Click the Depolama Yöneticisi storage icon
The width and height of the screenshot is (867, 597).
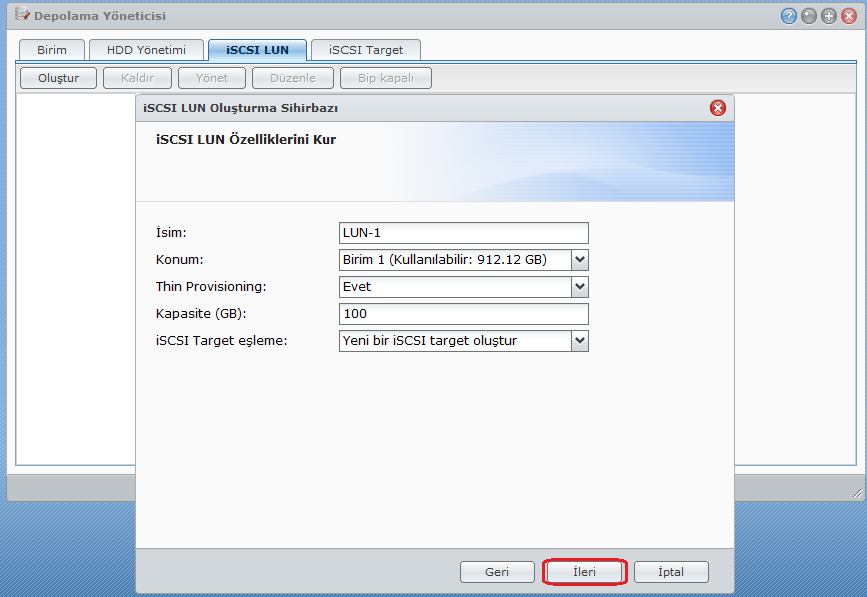click(x=20, y=16)
